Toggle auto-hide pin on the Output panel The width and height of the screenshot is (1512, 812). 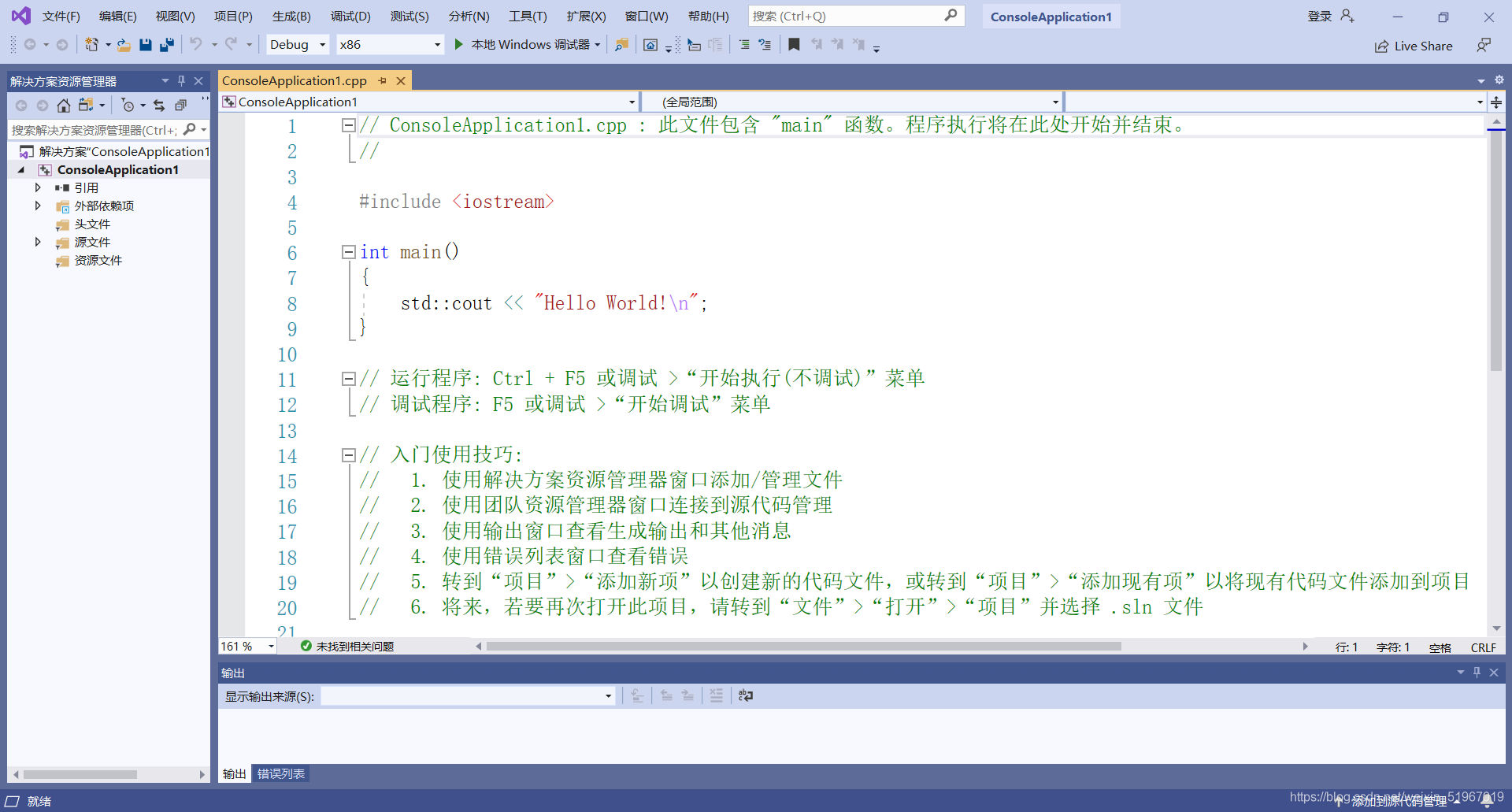click(x=1477, y=672)
